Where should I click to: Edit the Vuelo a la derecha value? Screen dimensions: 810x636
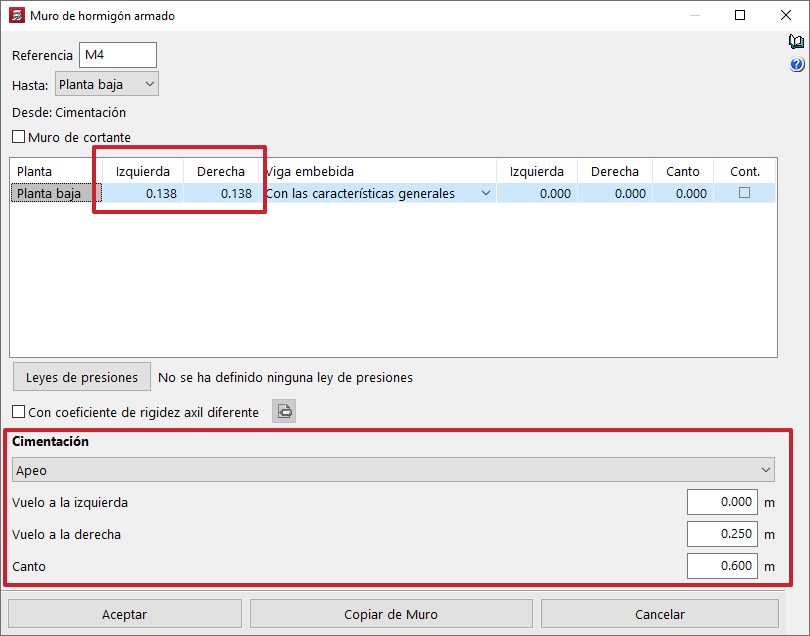pyautogui.click(x=722, y=535)
